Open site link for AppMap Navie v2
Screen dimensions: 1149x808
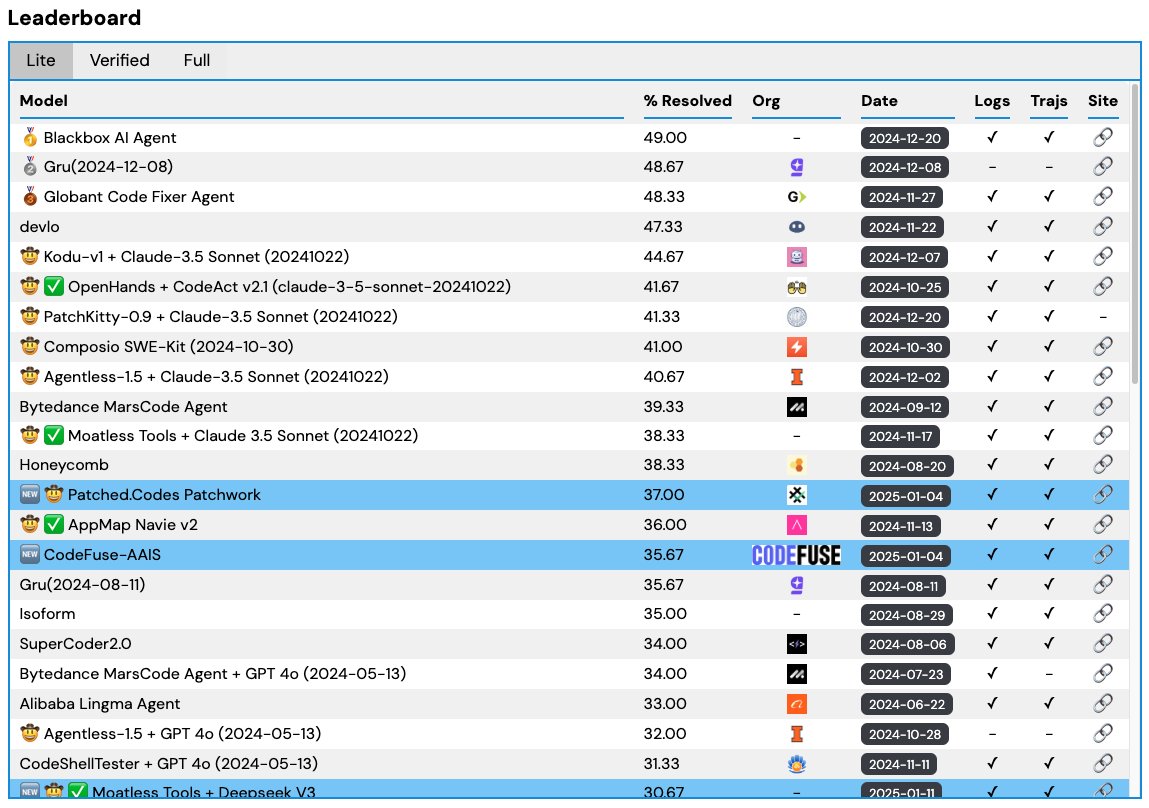pyautogui.click(x=1103, y=525)
